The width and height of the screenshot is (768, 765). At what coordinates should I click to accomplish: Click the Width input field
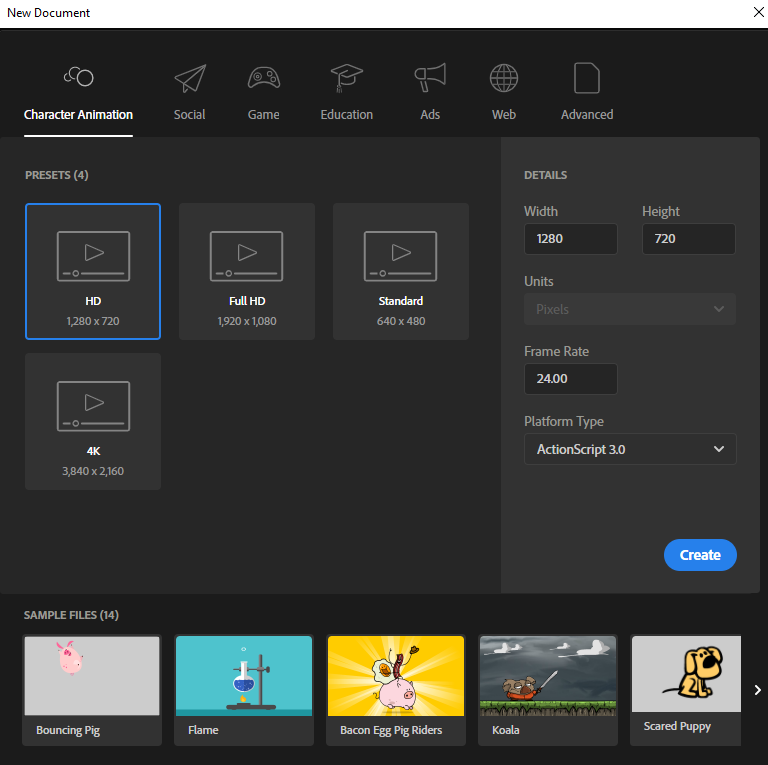571,239
